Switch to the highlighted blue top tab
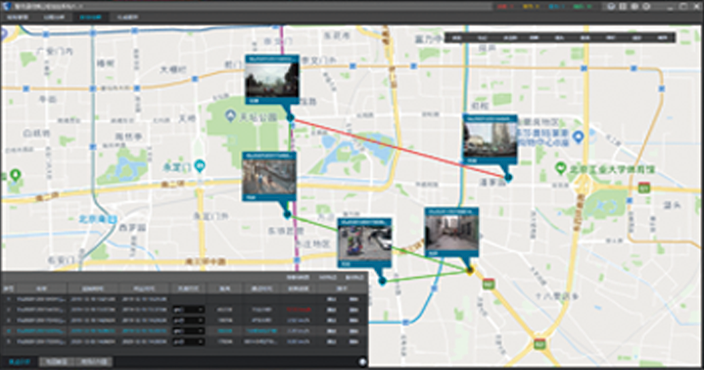Viewport: 704px width, 370px height. (x=90, y=18)
